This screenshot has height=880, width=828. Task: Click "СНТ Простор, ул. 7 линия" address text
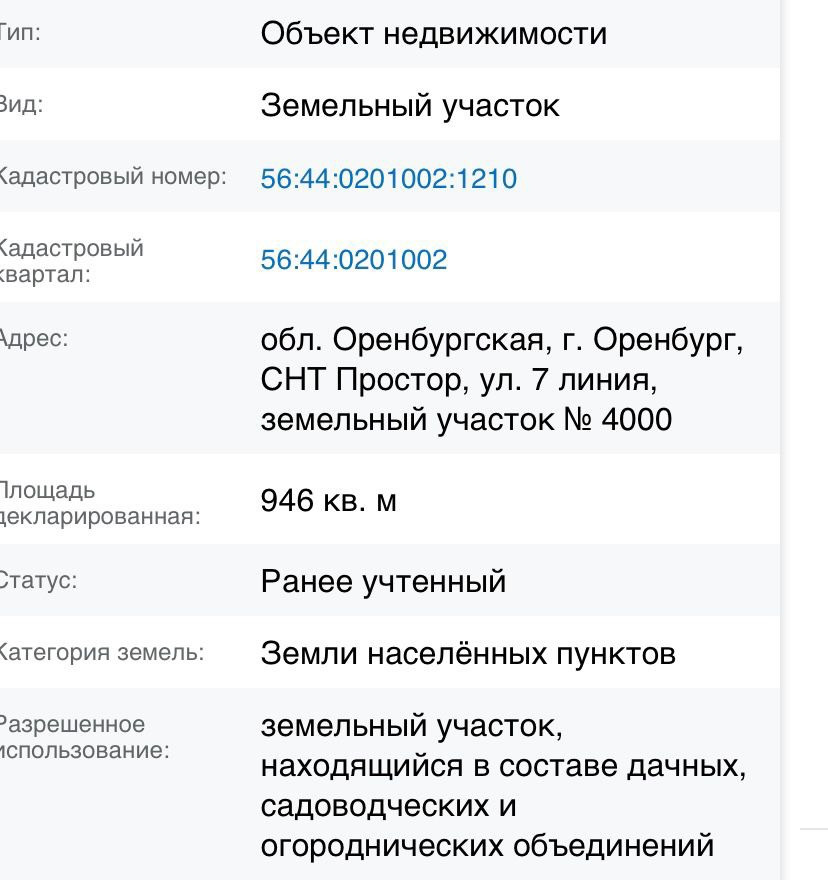[458, 380]
